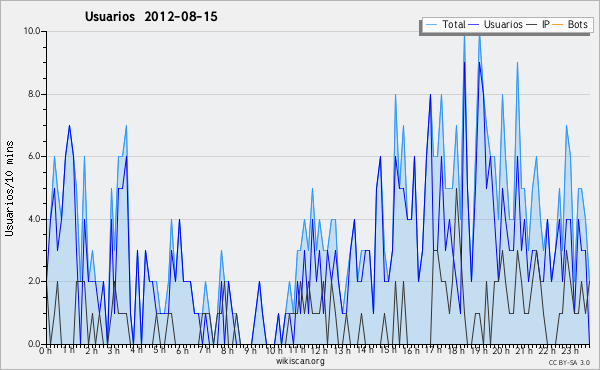
Task: Click the '6.0' y-axis value
Action: [34, 156]
